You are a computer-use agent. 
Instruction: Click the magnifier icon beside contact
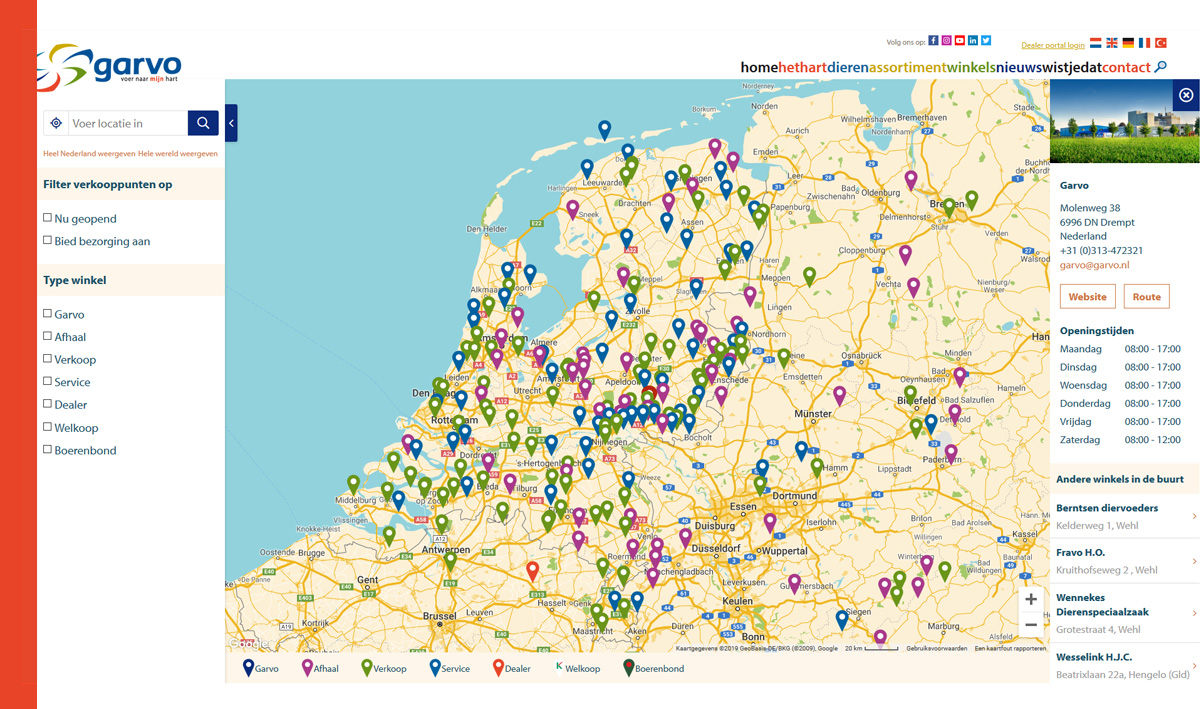tap(1161, 67)
